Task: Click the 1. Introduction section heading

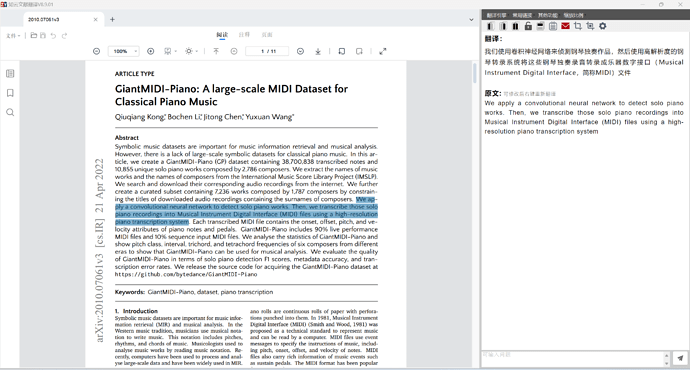Action: pos(136,311)
